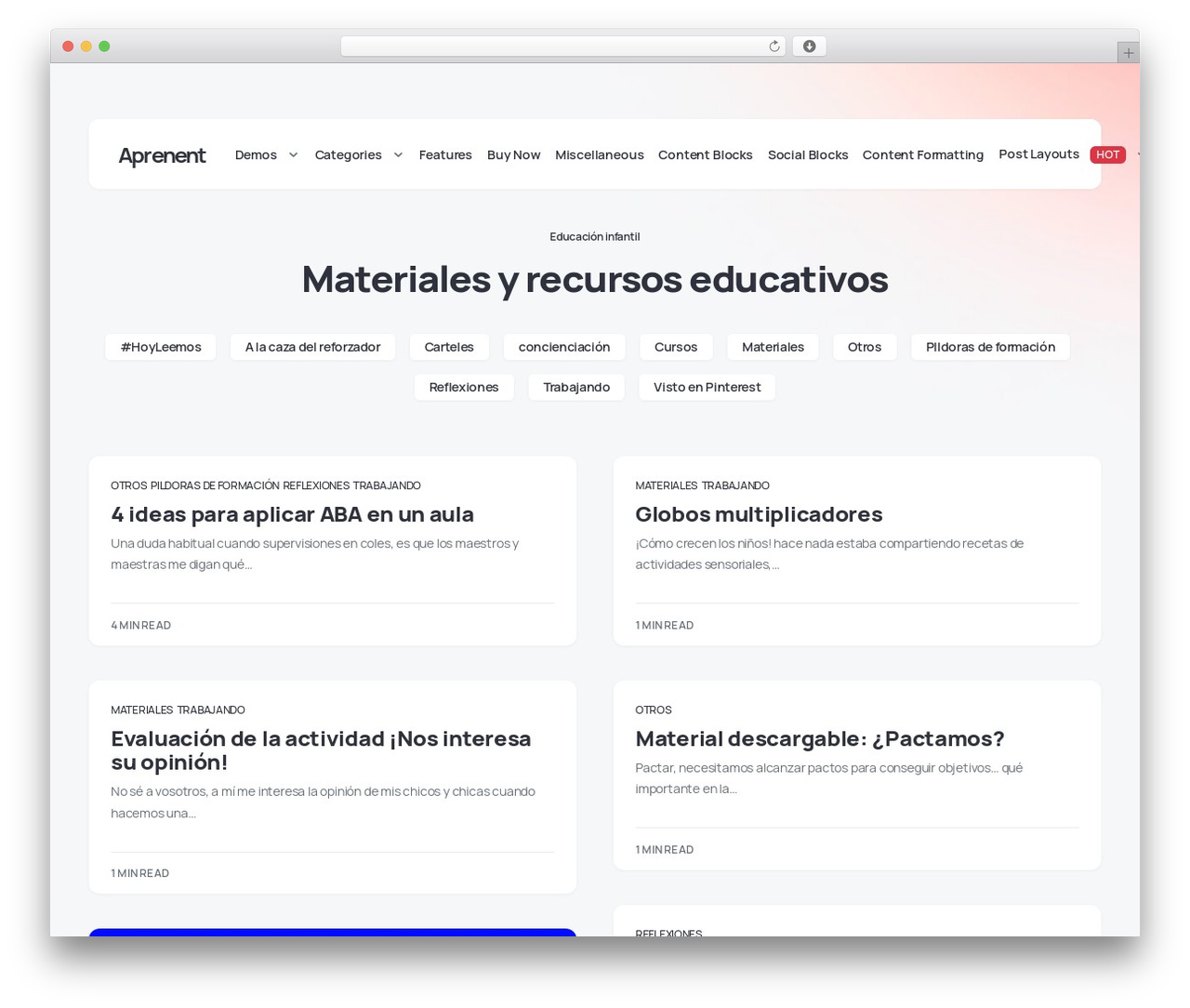Open Content Blocks in the navigation

coord(706,155)
